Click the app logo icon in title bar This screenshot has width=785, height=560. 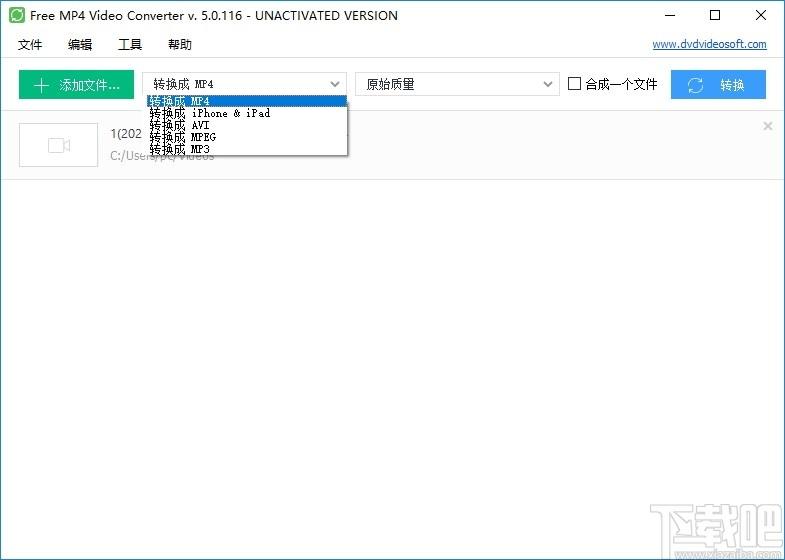(x=17, y=15)
